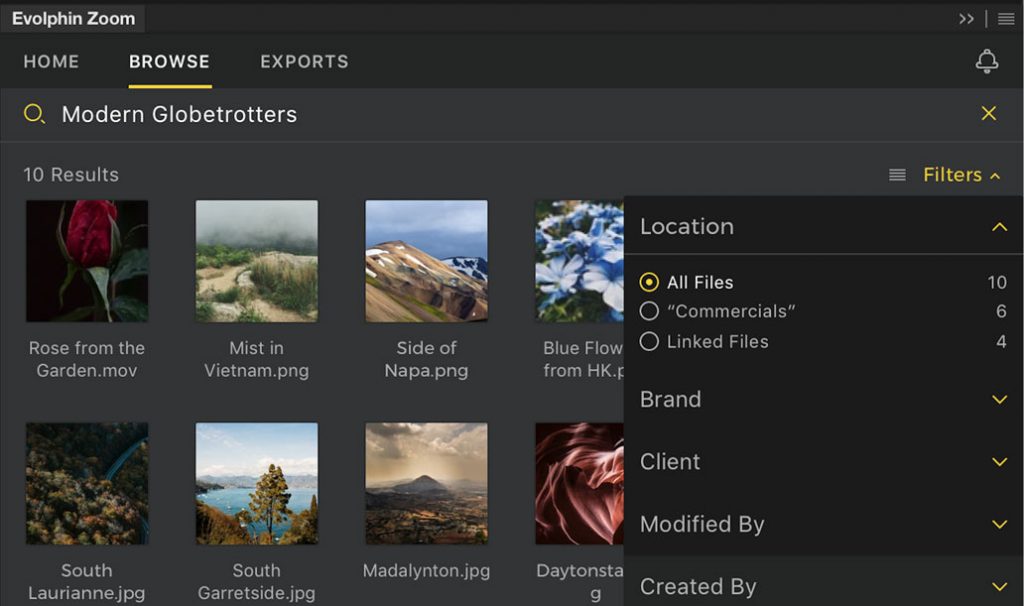The height and width of the screenshot is (606, 1024).
Task: Open the Mist in Vietnam thumbnail
Action: [257, 261]
